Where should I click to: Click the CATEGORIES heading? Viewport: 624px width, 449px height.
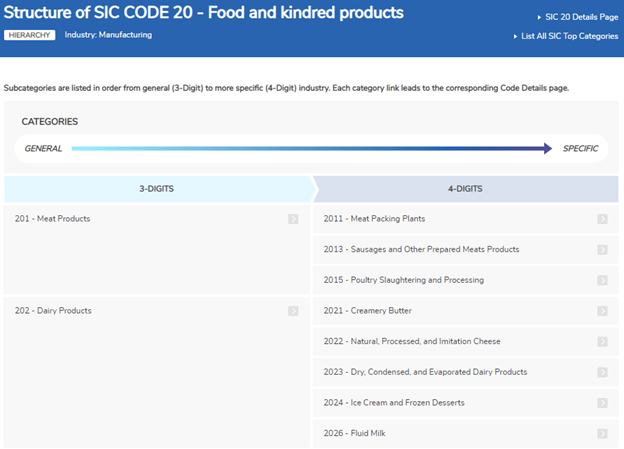(50, 121)
